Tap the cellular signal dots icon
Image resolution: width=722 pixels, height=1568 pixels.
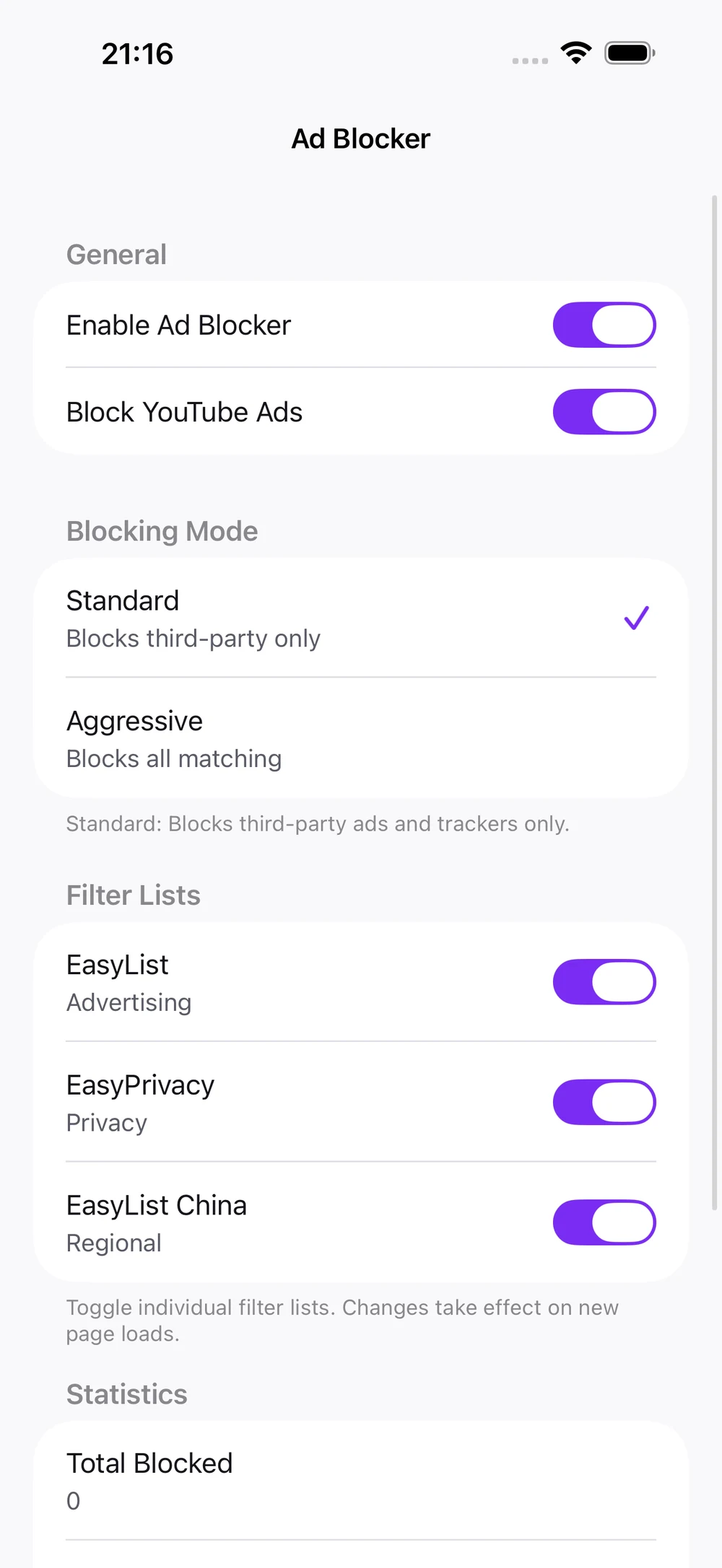[x=530, y=61]
